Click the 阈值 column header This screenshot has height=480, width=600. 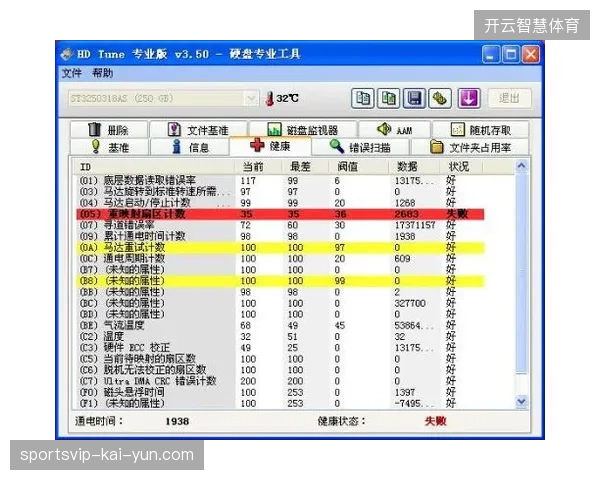(x=359, y=167)
